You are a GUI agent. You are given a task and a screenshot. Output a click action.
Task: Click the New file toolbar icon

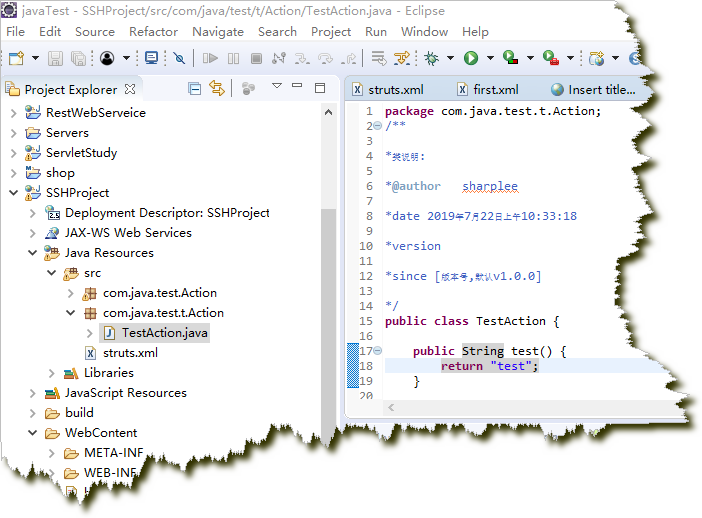click(16, 59)
